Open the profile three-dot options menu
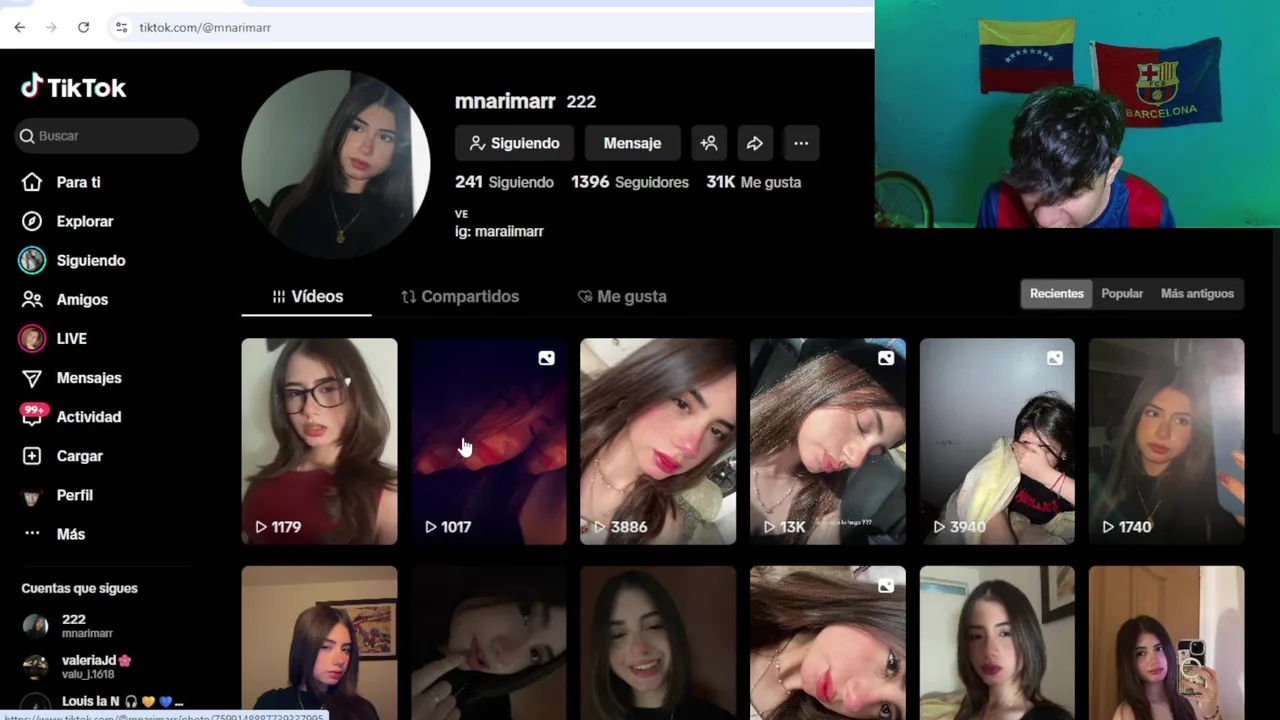 801,143
